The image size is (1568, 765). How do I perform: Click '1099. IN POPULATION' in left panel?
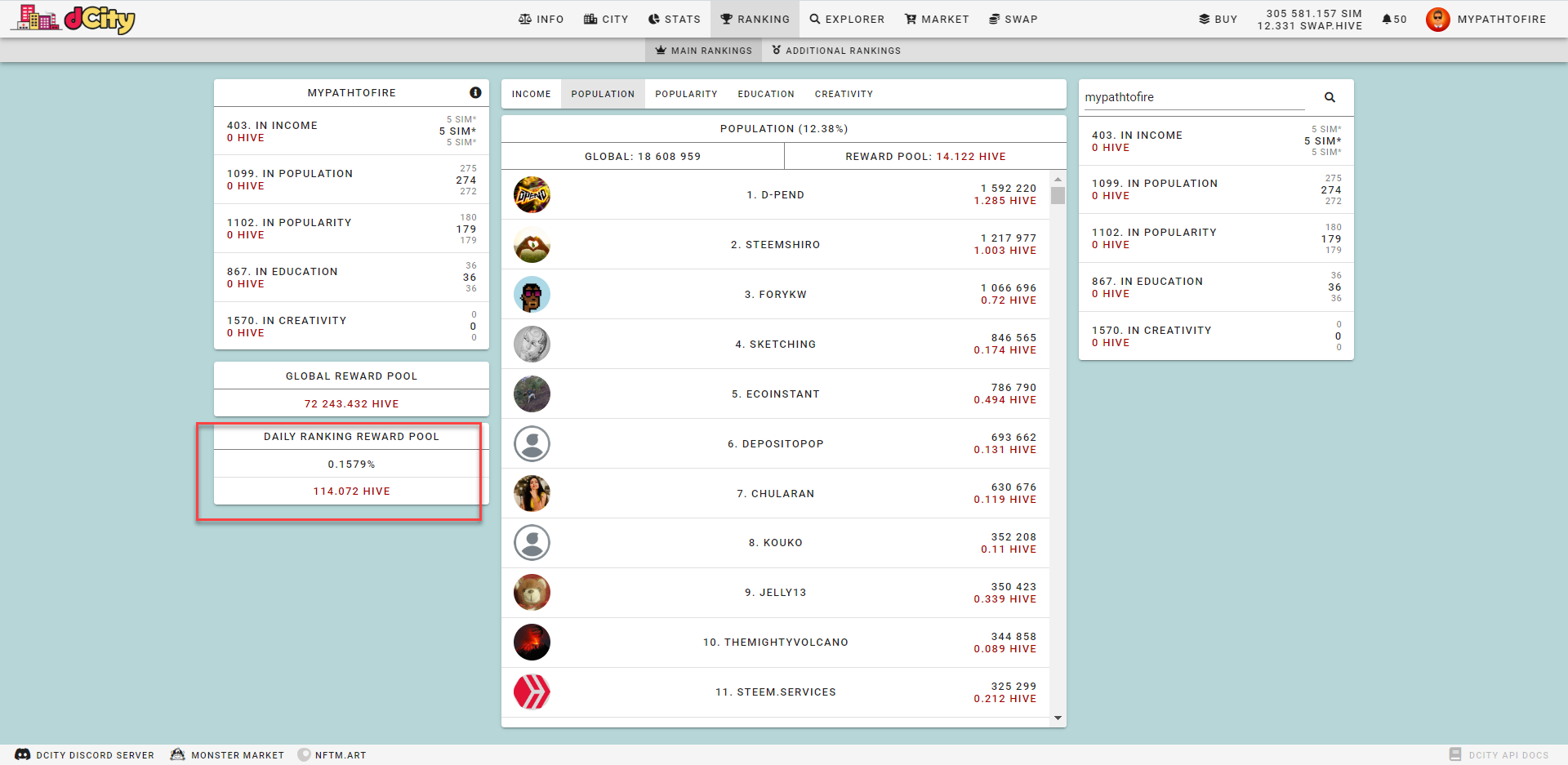(290, 174)
